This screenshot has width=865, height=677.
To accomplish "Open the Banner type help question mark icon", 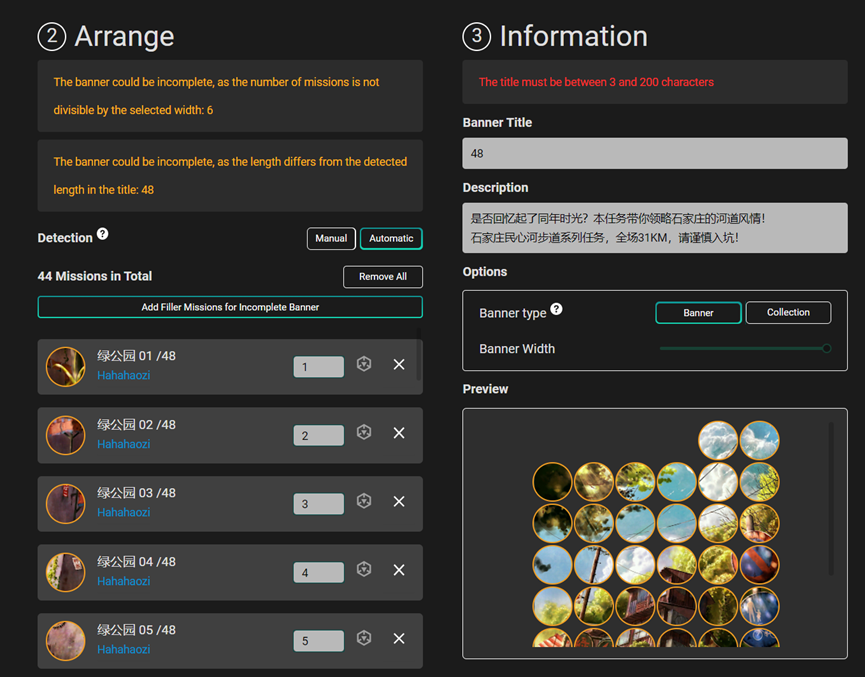I will [557, 309].
